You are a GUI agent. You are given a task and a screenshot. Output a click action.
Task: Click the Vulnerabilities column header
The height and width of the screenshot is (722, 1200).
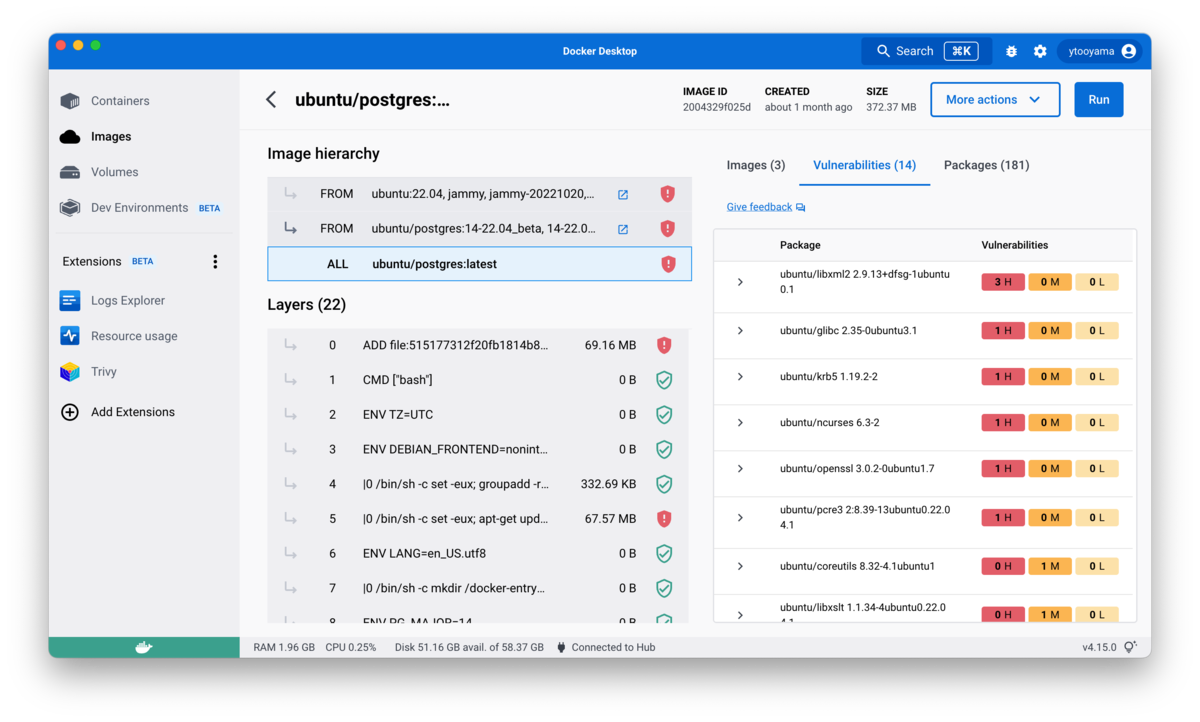click(1015, 245)
